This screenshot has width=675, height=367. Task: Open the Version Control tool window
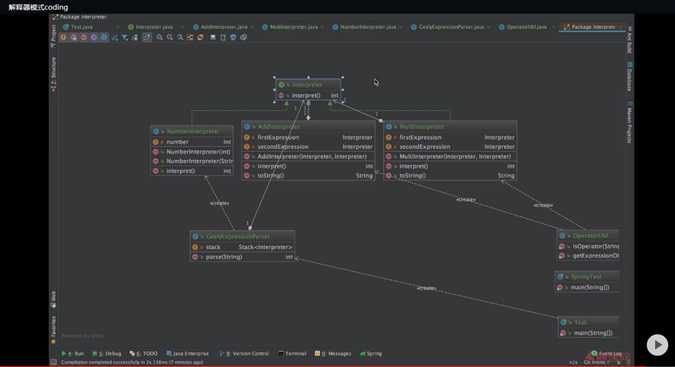[244, 354]
